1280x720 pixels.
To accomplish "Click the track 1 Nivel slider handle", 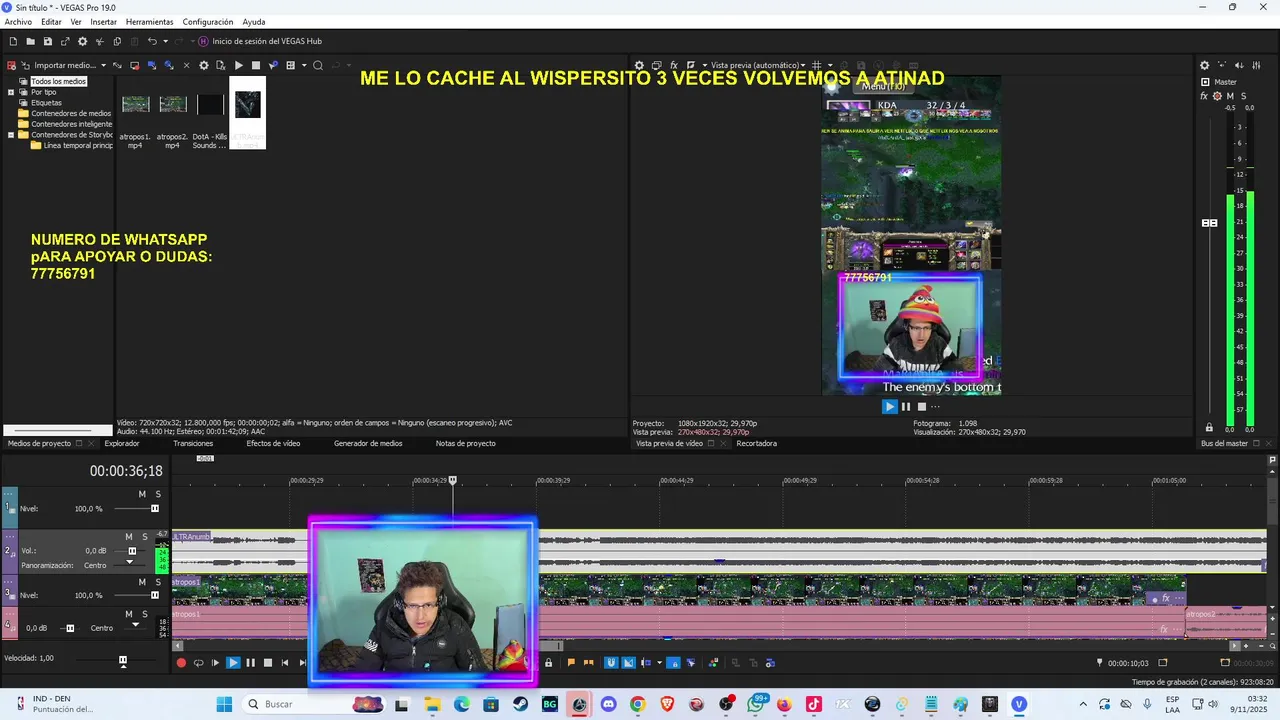I will [155, 508].
